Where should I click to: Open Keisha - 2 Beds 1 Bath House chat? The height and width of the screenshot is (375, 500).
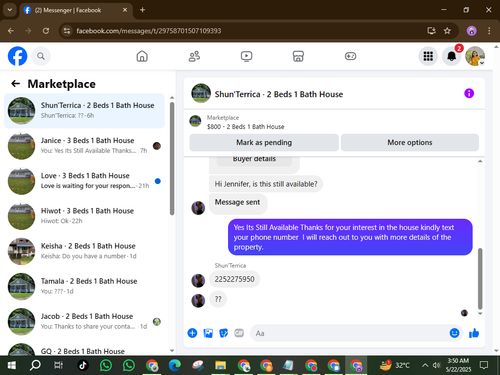click(84, 251)
